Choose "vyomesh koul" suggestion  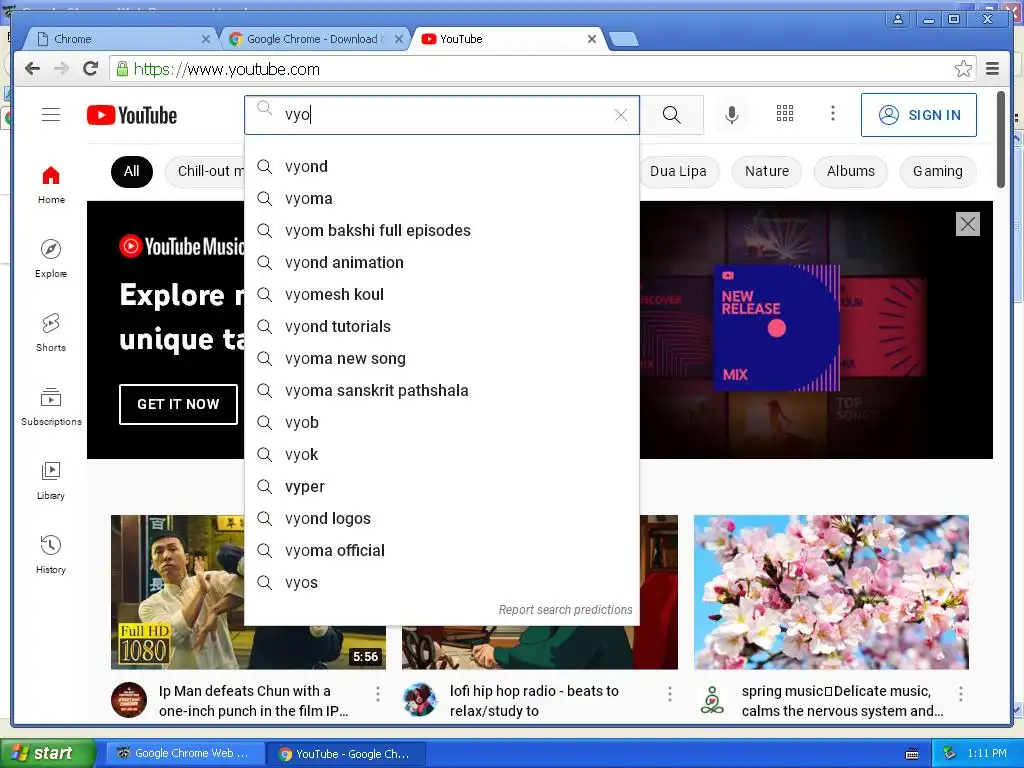[x=441, y=295]
